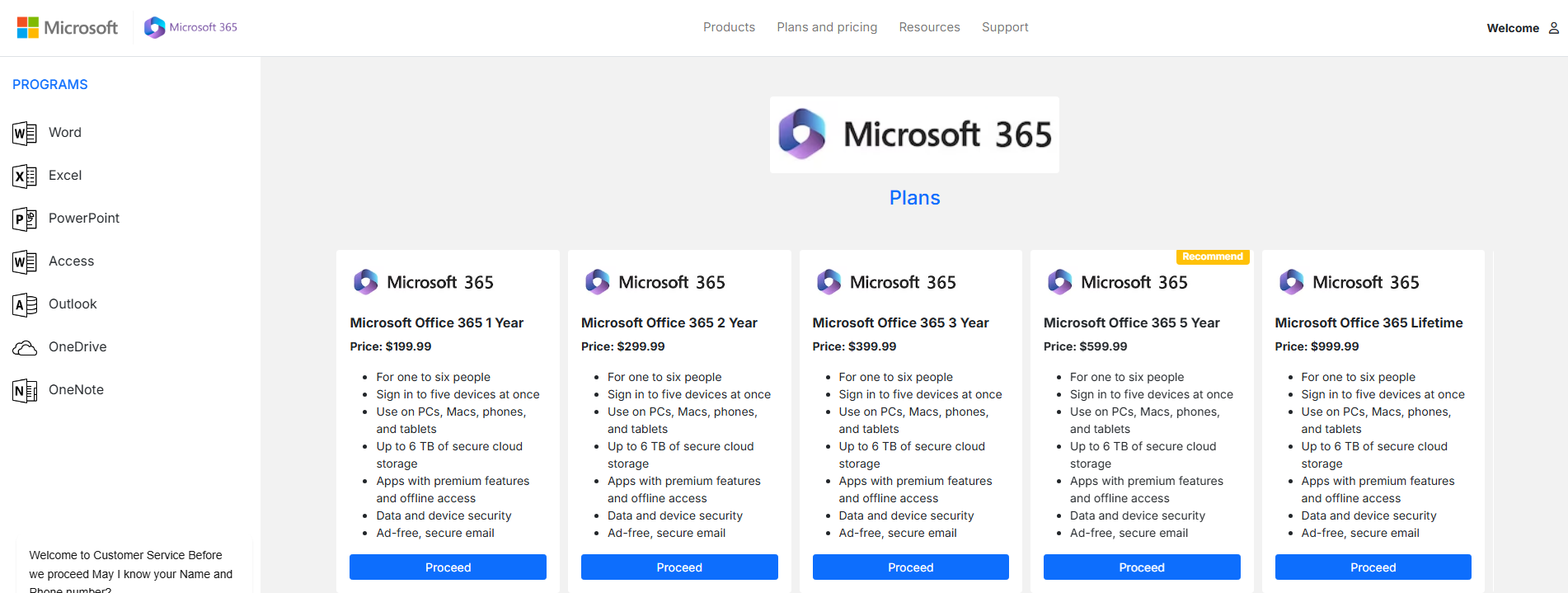Click the Microsoft Office 365 1 Year title
The height and width of the screenshot is (593, 1568).
pyautogui.click(x=437, y=323)
